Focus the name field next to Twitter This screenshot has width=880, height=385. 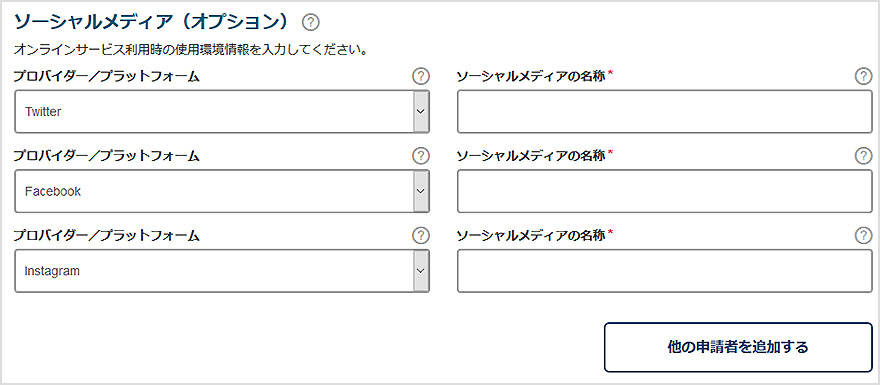tap(664, 112)
